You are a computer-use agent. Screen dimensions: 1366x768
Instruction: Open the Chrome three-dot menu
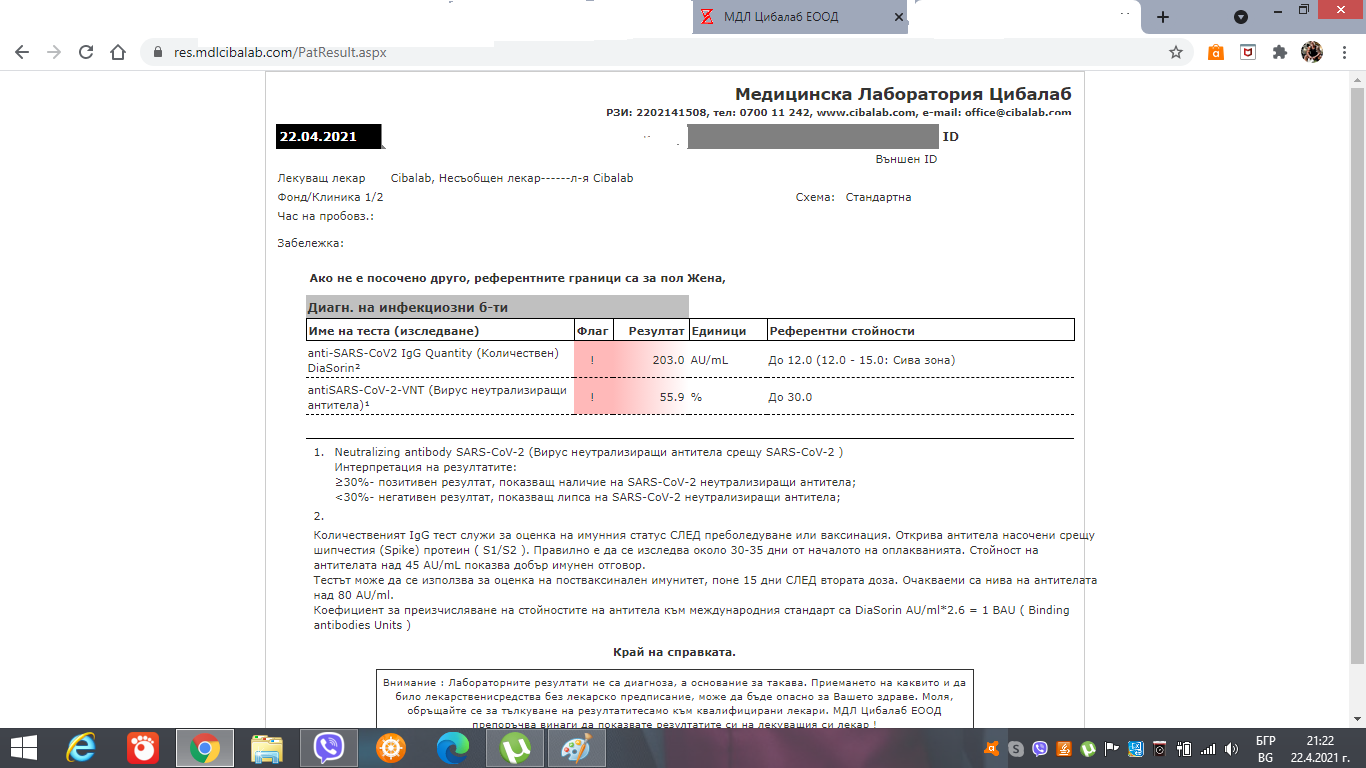tap(1343, 53)
